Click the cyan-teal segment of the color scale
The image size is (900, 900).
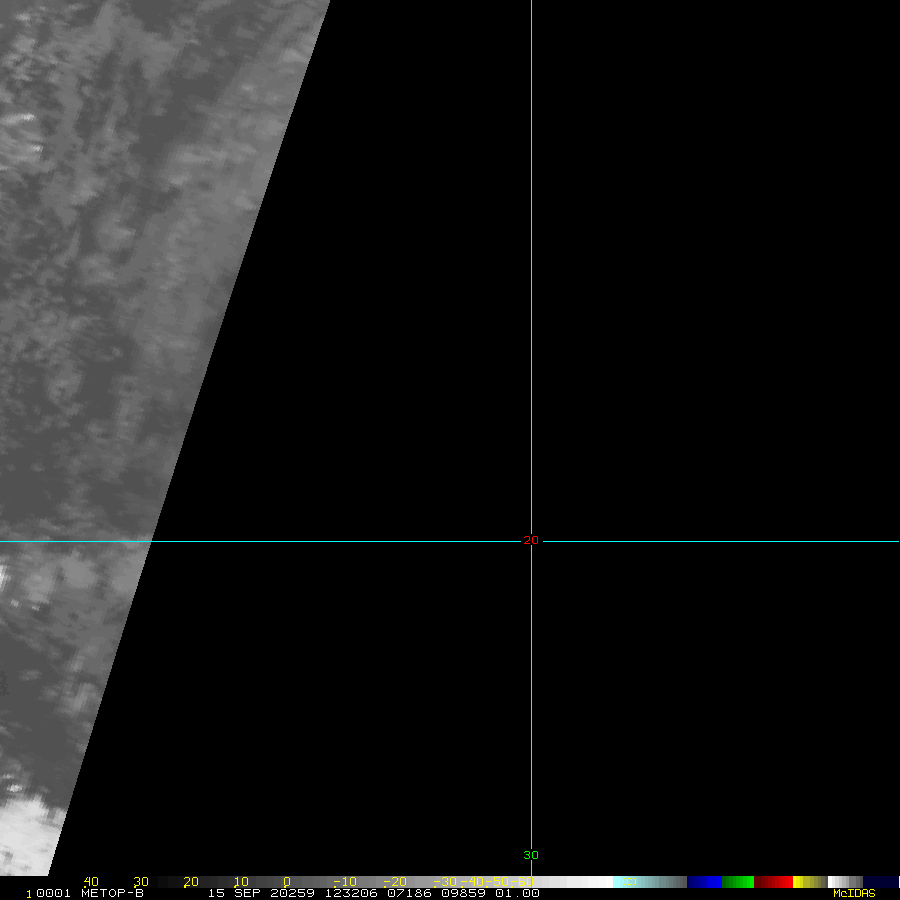pyautogui.click(x=650, y=882)
